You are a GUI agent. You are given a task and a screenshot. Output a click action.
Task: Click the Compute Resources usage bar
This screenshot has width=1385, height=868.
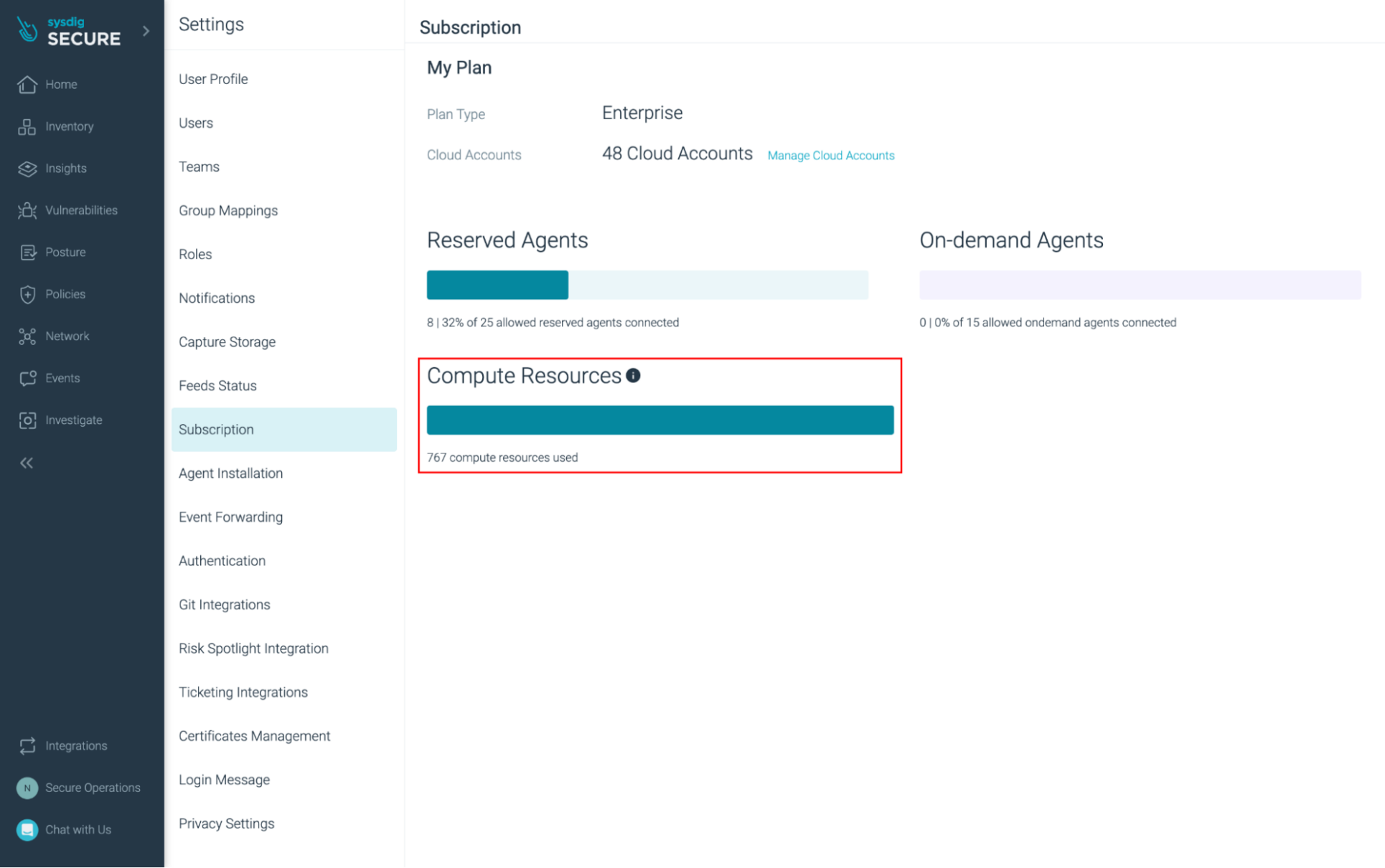click(659, 420)
